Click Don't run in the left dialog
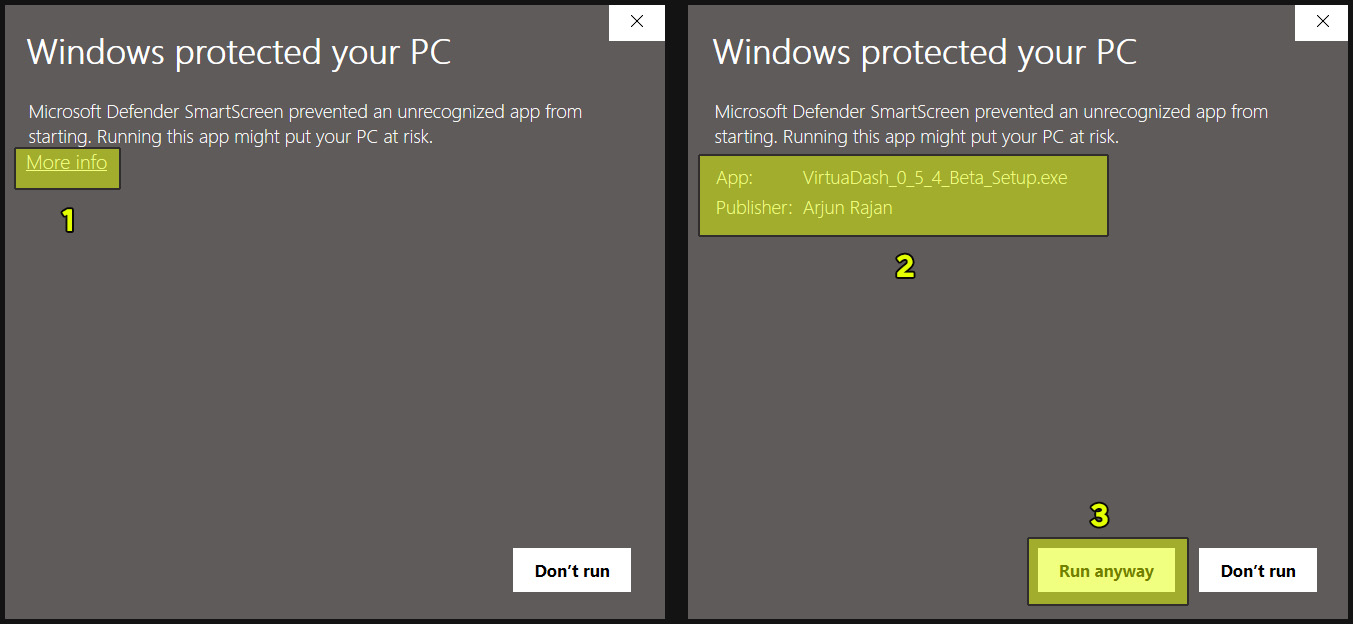This screenshot has width=1353, height=624. (x=572, y=571)
